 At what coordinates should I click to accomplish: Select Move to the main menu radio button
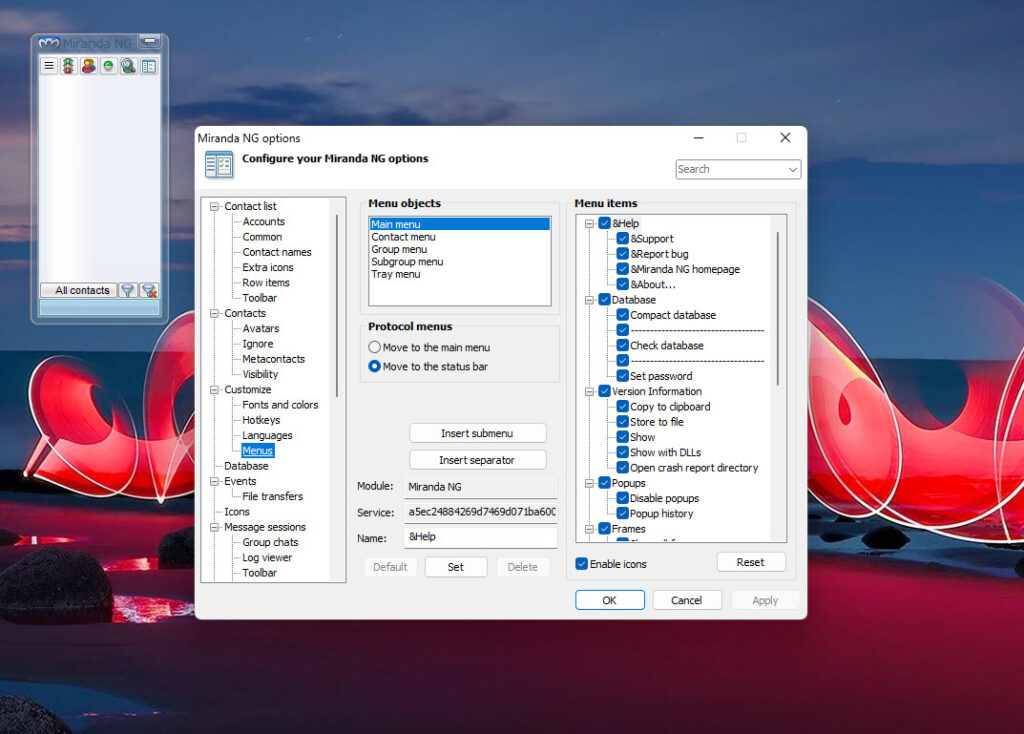[x=374, y=347]
